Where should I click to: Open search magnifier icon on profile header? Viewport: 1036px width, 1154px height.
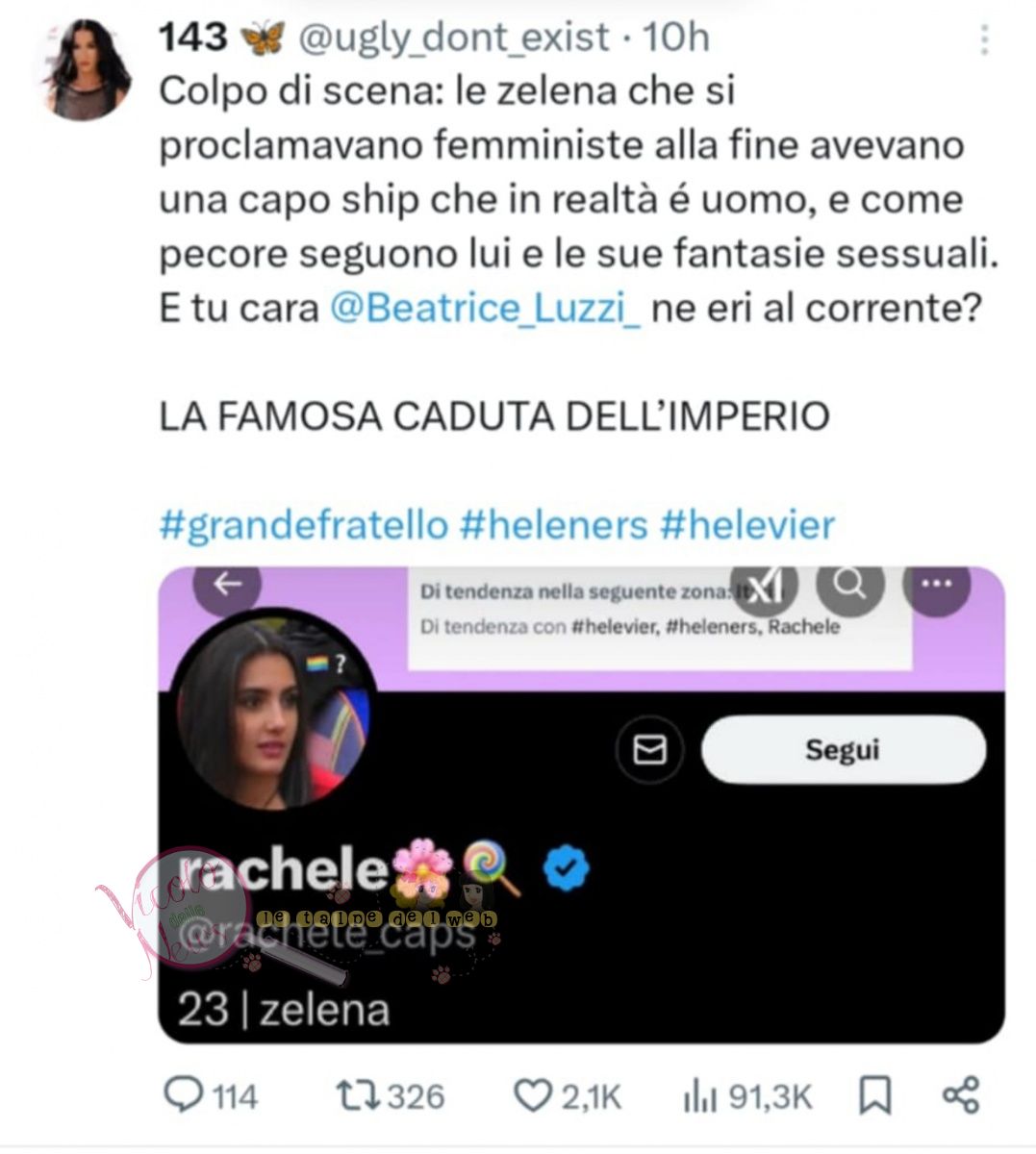(x=849, y=584)
